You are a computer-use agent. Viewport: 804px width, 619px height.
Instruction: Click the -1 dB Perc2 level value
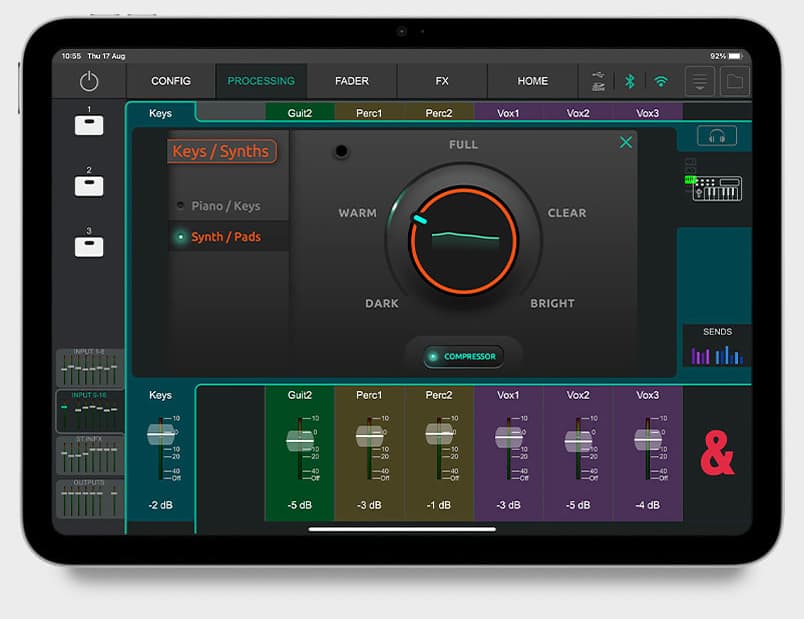pyautogui.click(x=439, y=505)
